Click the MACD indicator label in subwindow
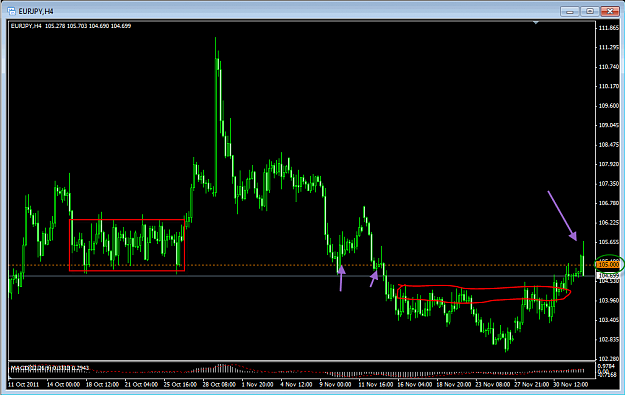The width and height of the screenshot is (625, 395). click(x=49, y=367)
